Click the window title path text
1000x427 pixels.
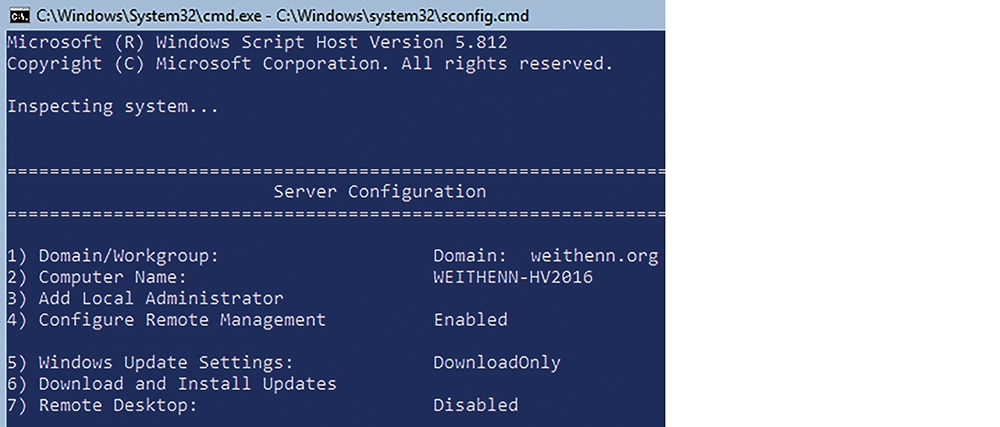click(283, 15)
